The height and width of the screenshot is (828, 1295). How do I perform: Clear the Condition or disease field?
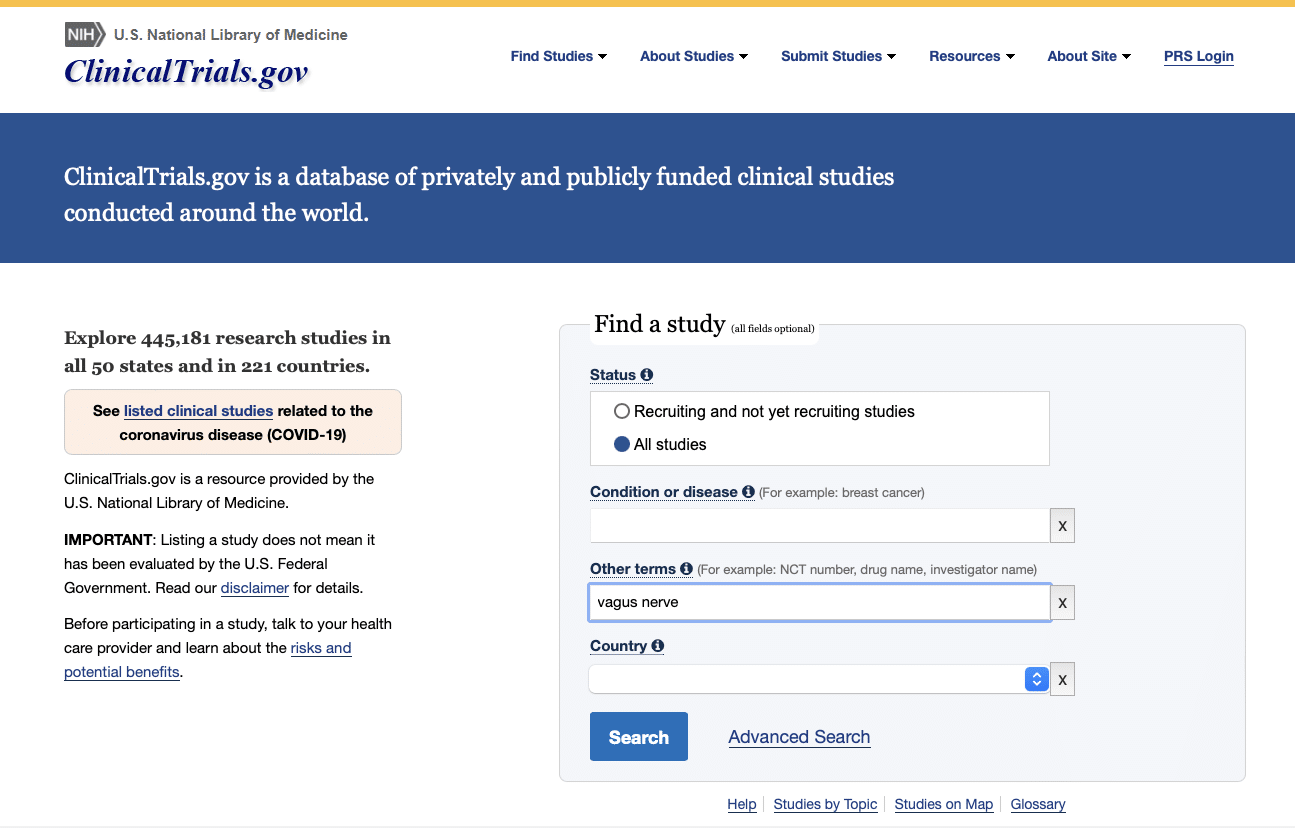1062,526
